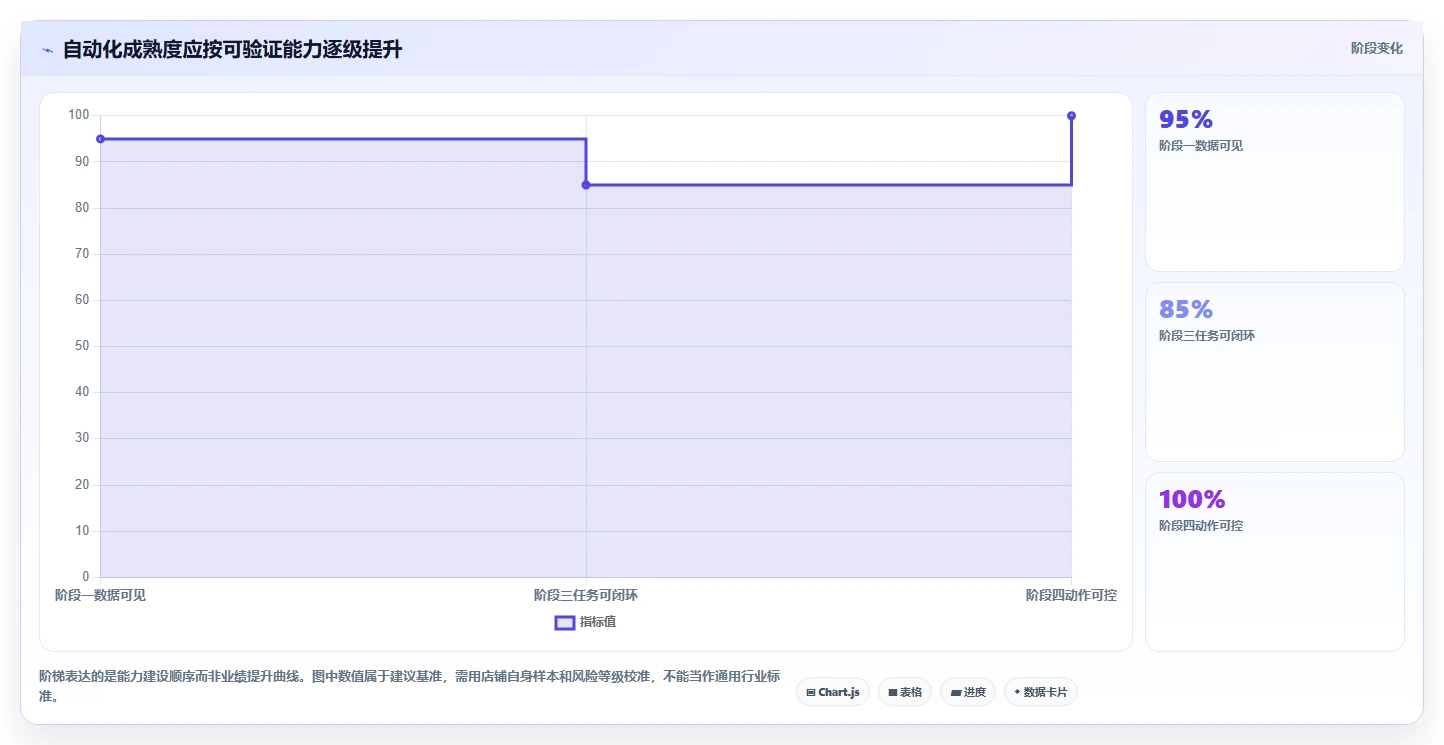Click the data point at value 95
The height and width of the screenshot is (745, 1444).
tap(101, 139)
